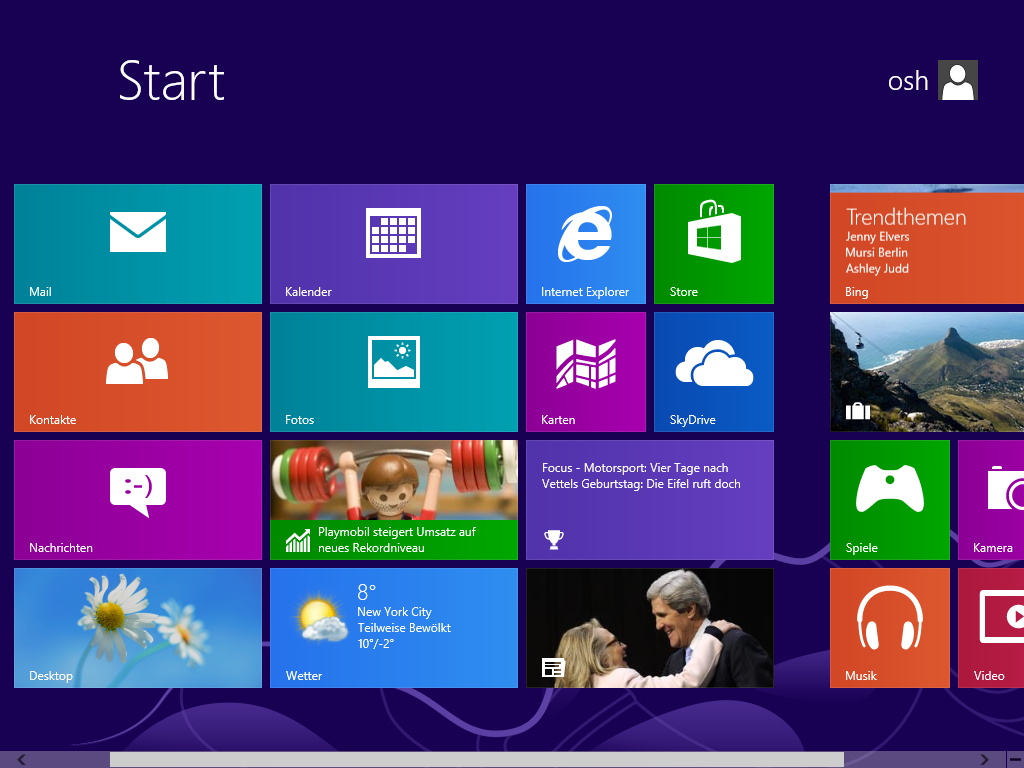Open the Musik headphones tile
This screenshot has width=1024, height=768.
[x=890, y=627]
